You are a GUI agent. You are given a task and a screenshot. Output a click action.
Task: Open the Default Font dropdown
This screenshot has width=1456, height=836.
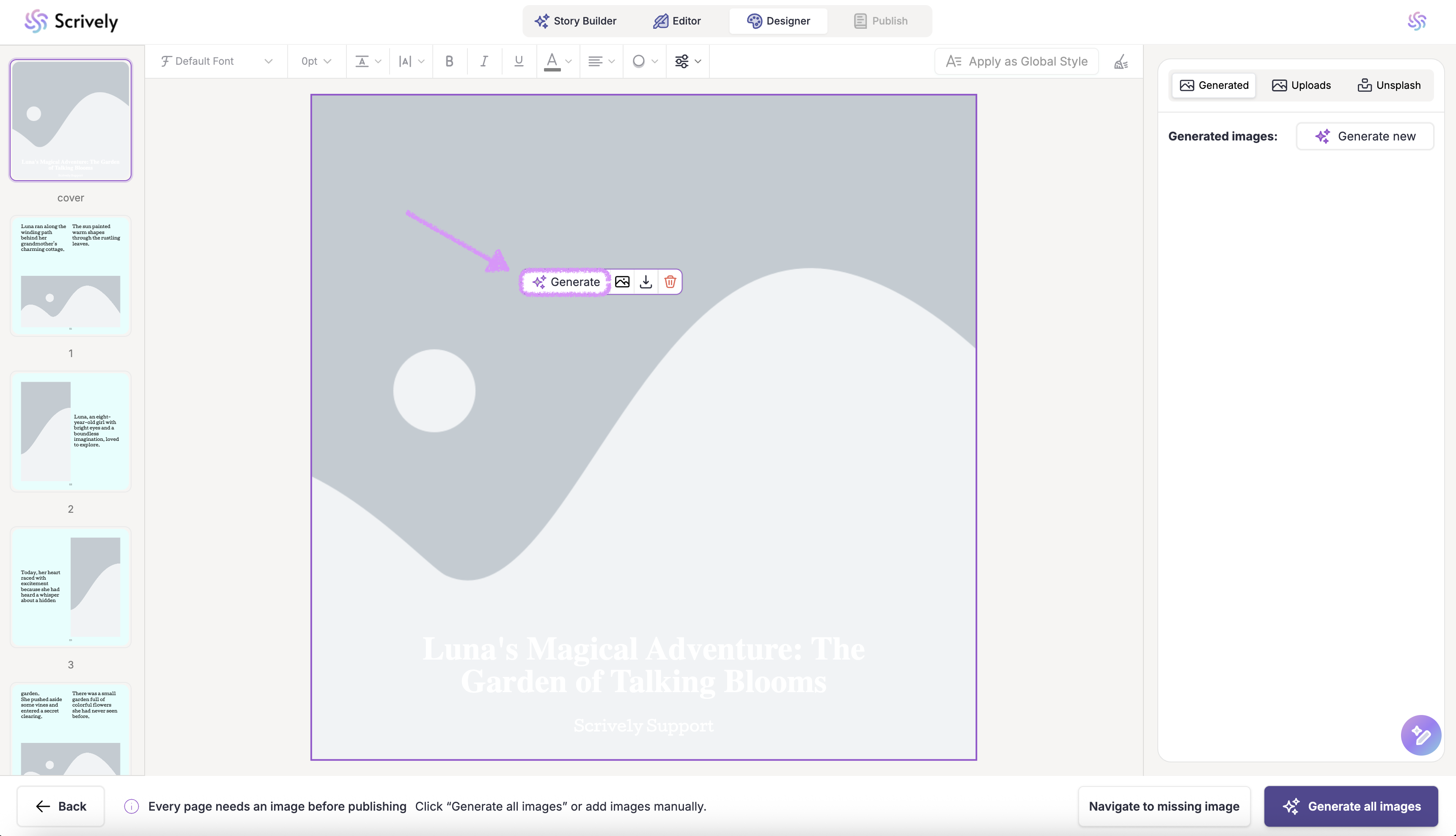click(216, 61)
